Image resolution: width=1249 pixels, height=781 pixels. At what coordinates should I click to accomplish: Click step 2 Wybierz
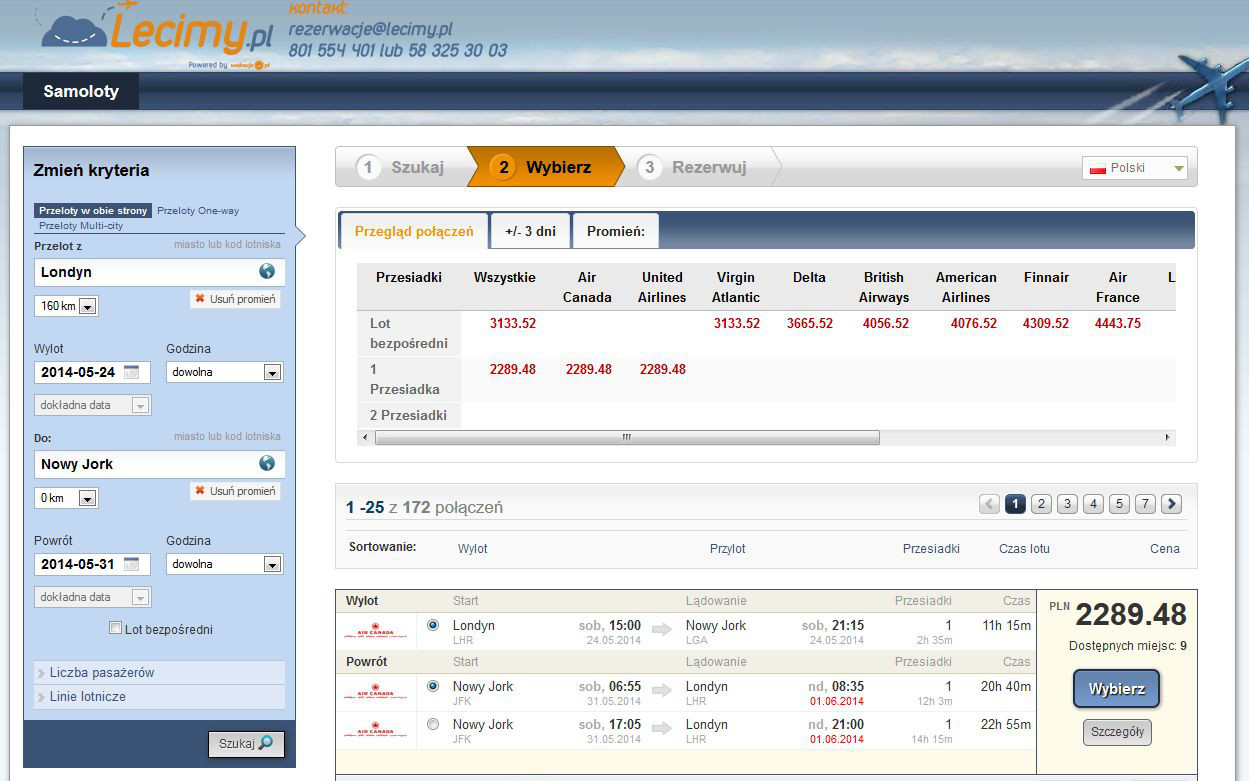546,167
